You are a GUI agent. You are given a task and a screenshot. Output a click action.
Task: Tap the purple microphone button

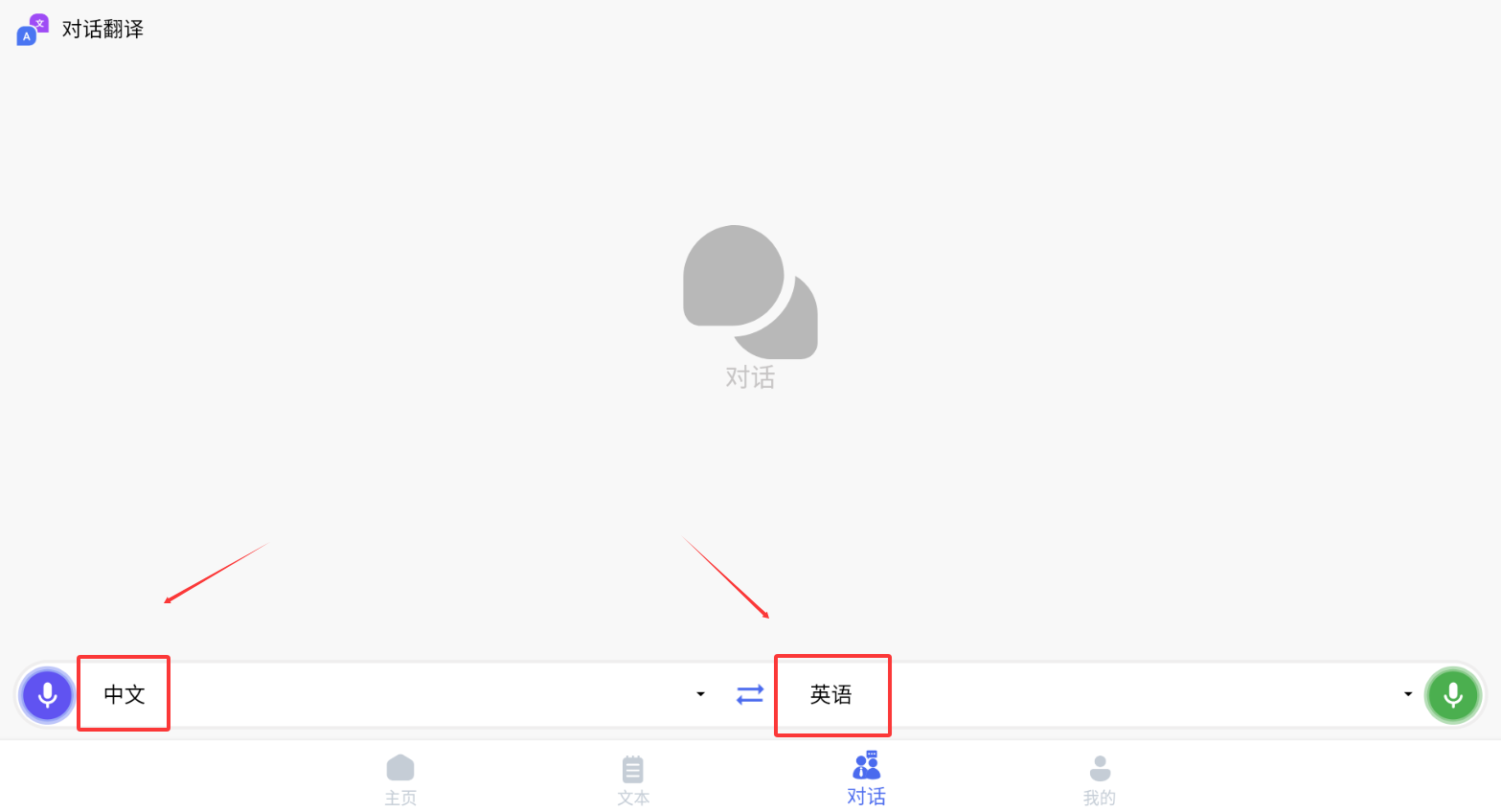pos(47,694)
